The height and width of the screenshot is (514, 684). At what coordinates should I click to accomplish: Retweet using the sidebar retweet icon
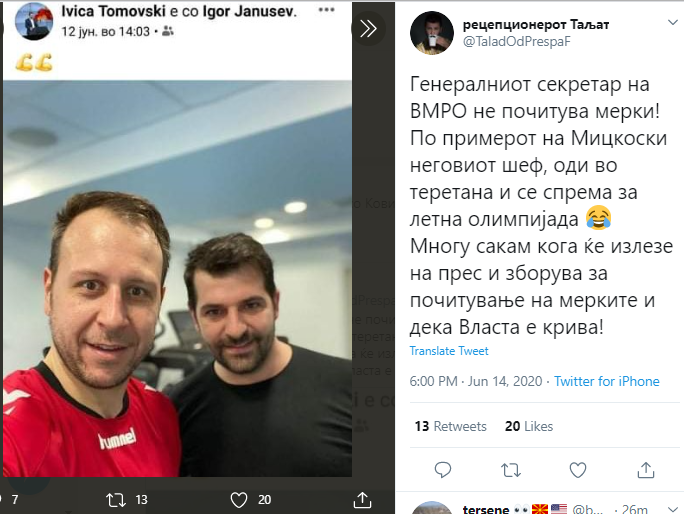tap(510, 470)
